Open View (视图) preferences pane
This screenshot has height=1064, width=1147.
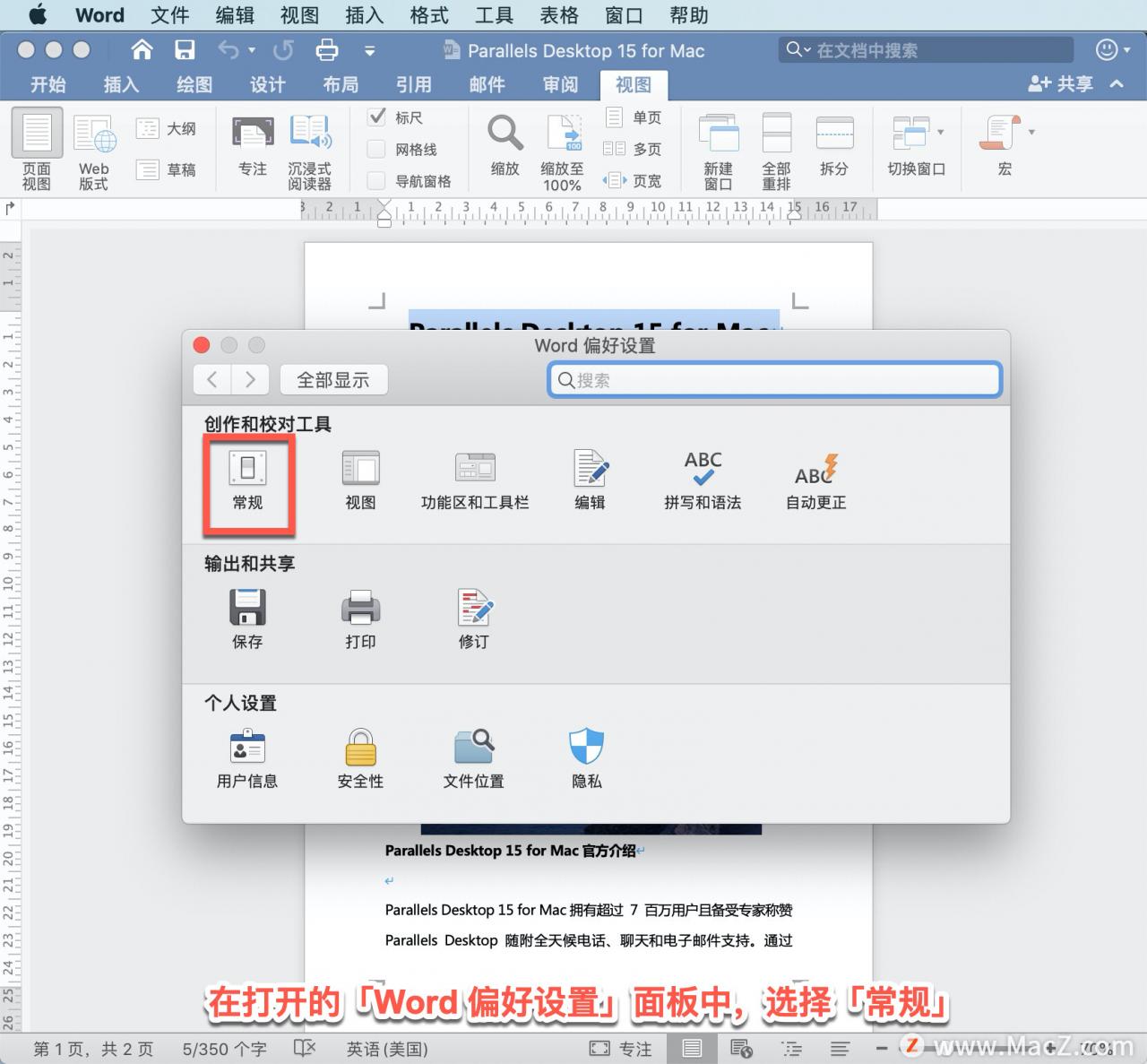click(x=361, y=481)
